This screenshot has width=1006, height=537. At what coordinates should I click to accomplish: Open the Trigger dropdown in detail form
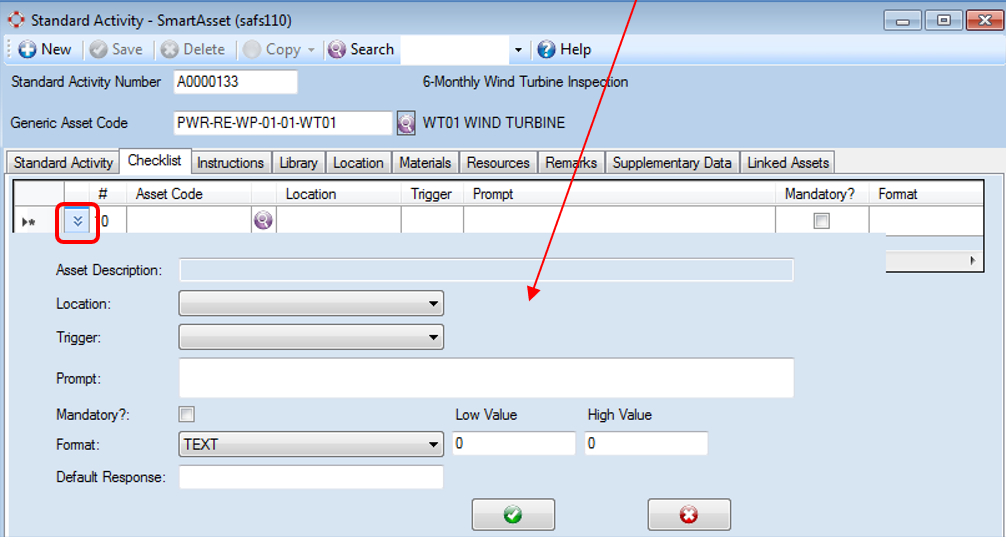point(311,337)
